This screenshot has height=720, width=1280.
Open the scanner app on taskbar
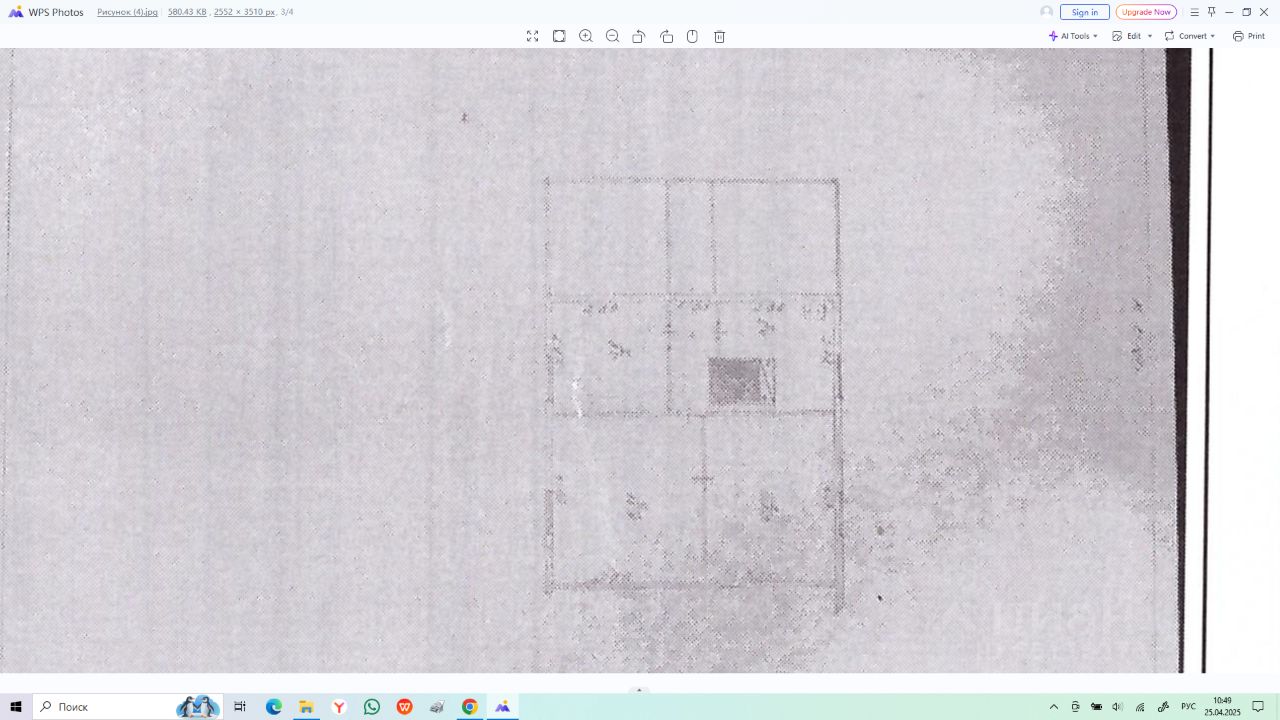437,707
